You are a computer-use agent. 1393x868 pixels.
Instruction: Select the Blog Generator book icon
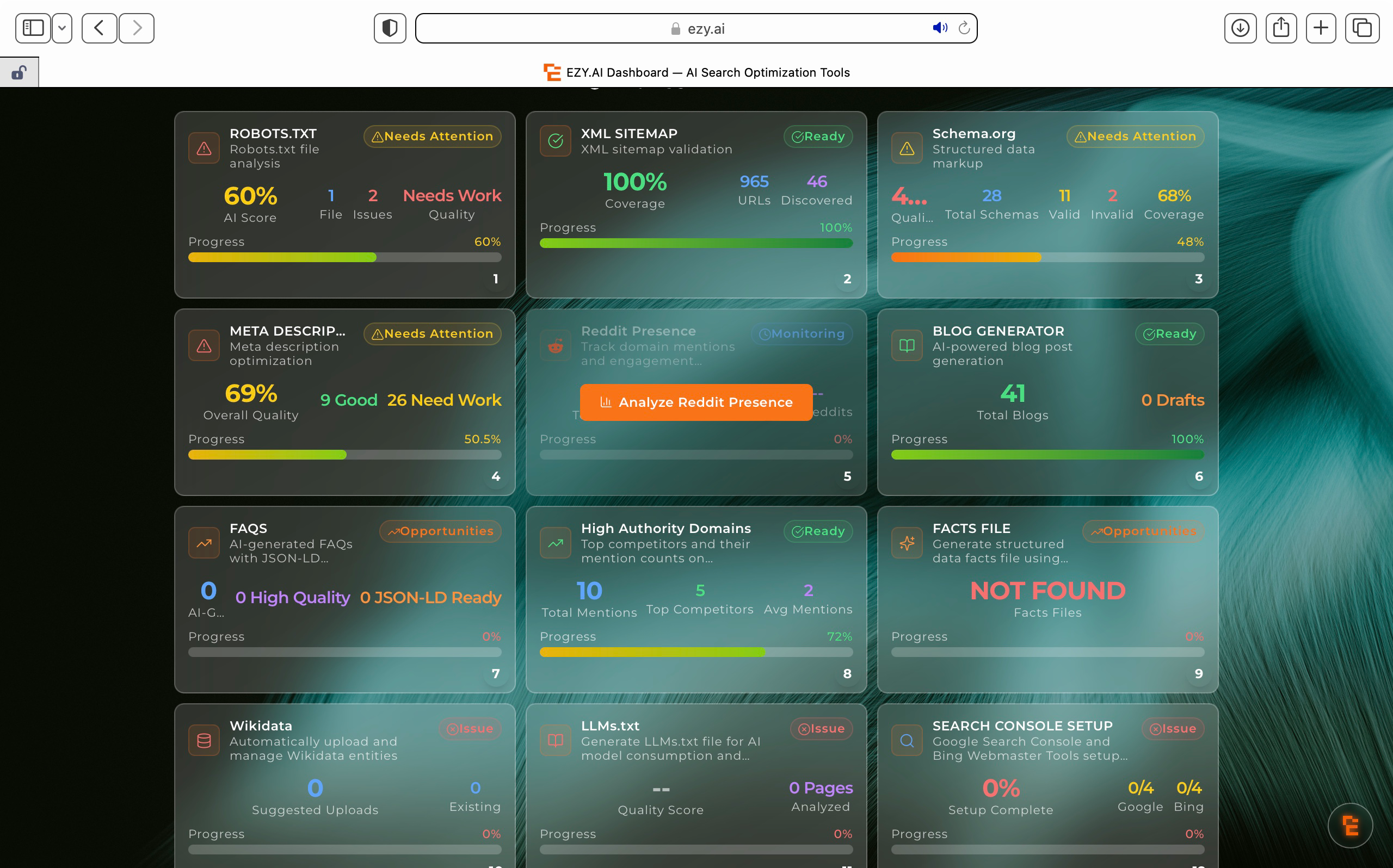906,345
